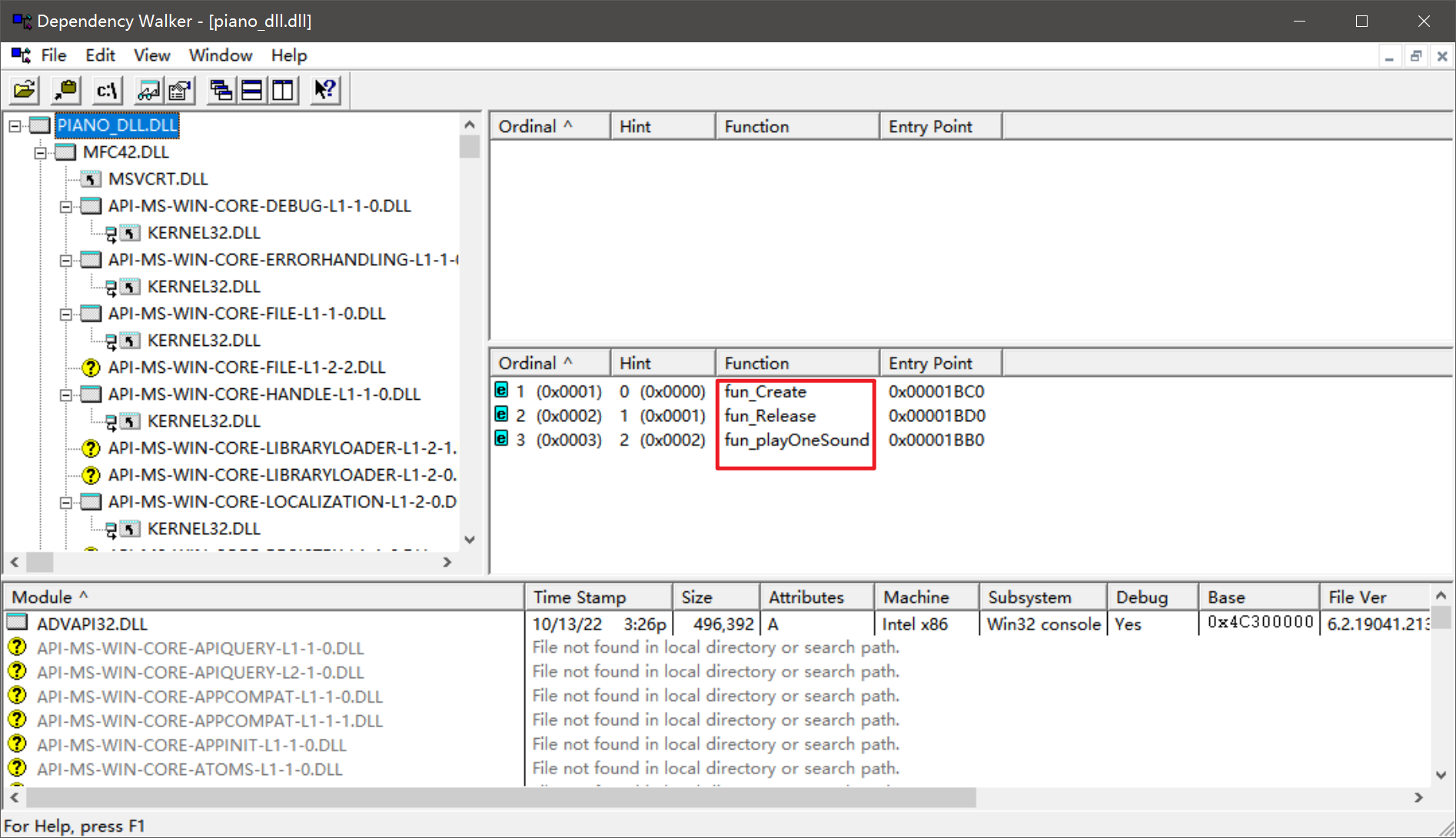Image resolution: width=1456 pixels, height=838 pixels.
Task: Click the Open file toolbar icon
Action: (25, 91)
